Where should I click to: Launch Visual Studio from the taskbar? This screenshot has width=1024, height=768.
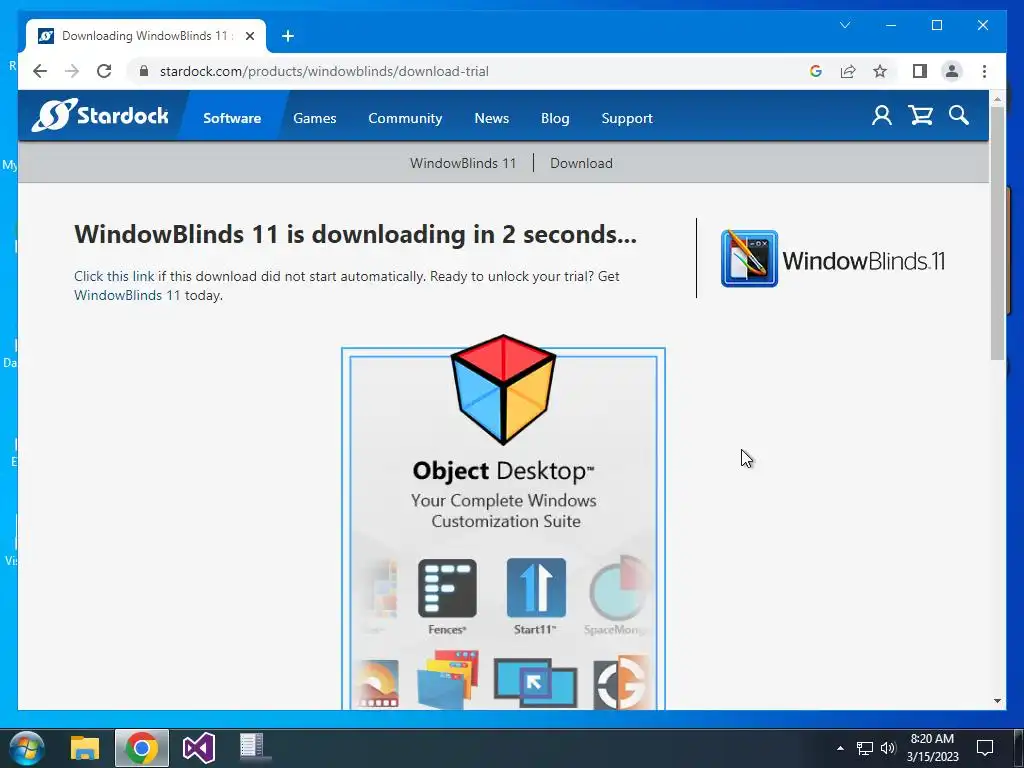(199, 748)
